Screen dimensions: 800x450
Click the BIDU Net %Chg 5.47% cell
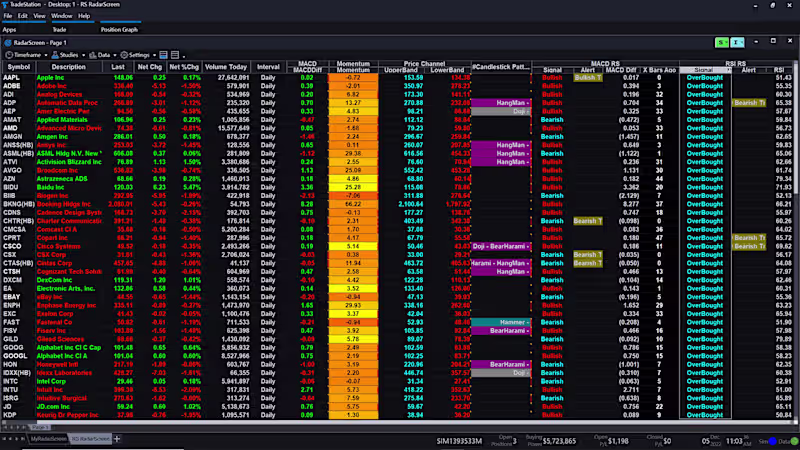(x=192, y=187)
